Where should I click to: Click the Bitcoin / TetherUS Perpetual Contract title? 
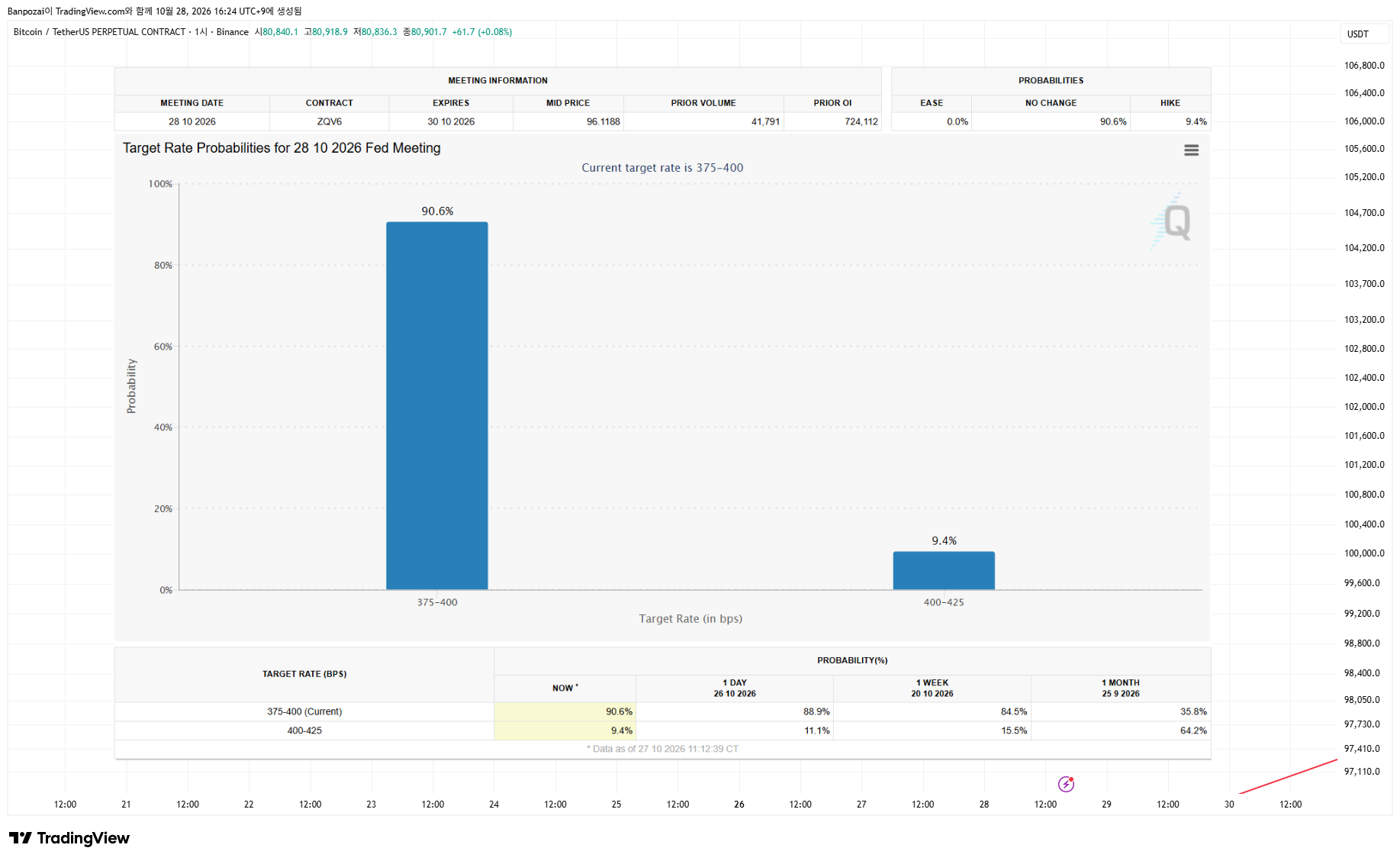(x=99, y=32)
